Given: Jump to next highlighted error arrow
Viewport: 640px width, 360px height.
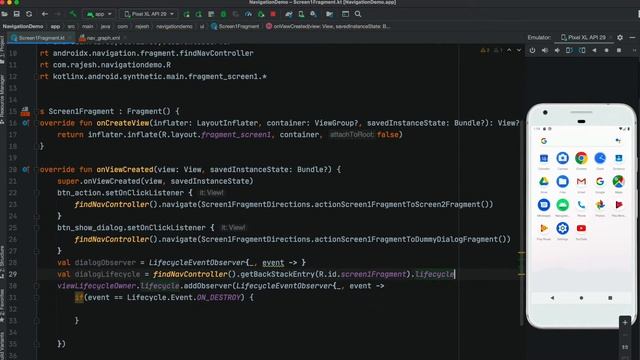Looking at the screenshot, I should [519, 50].
